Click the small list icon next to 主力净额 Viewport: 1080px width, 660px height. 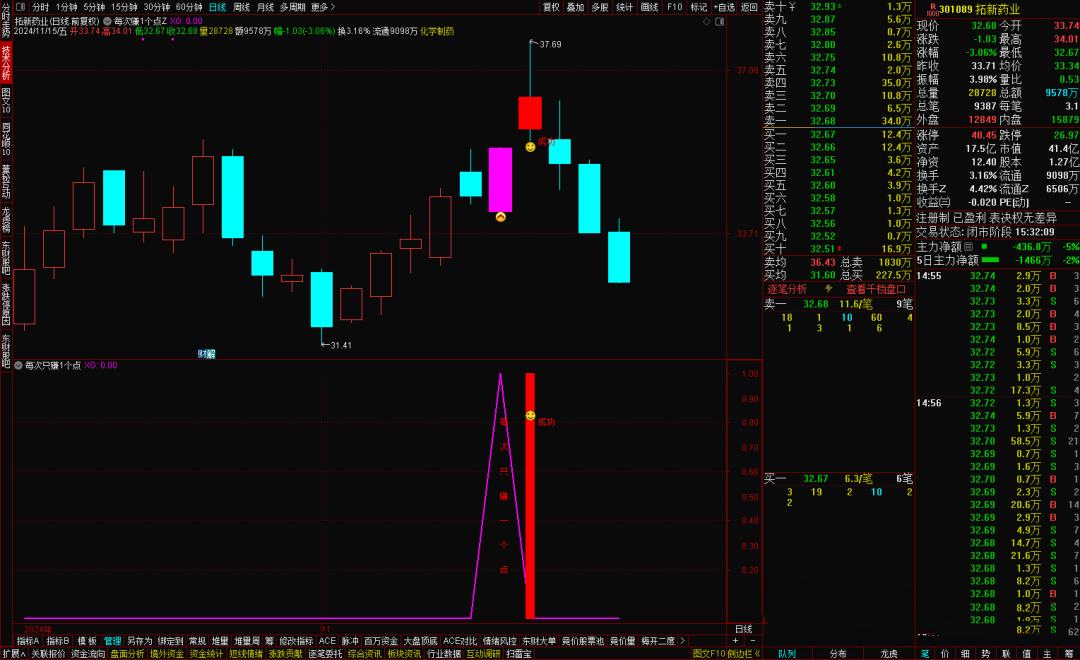(968, 246)
